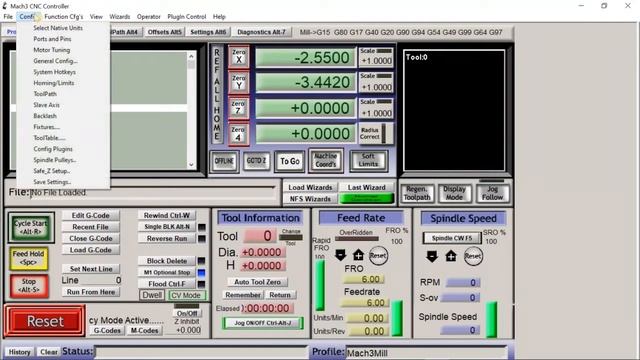This screenshot has width=640, height=360.
Task: Click the Feed Hold Spc button
Action: pyautogui.click(x=29, y=258)
